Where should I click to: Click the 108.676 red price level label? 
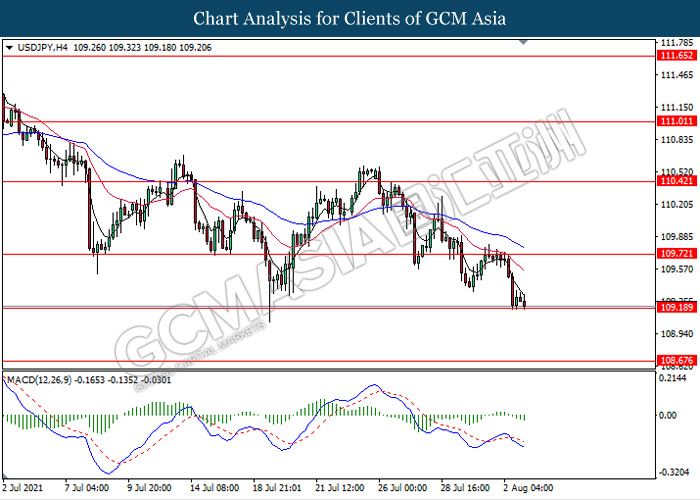[677, 360]
